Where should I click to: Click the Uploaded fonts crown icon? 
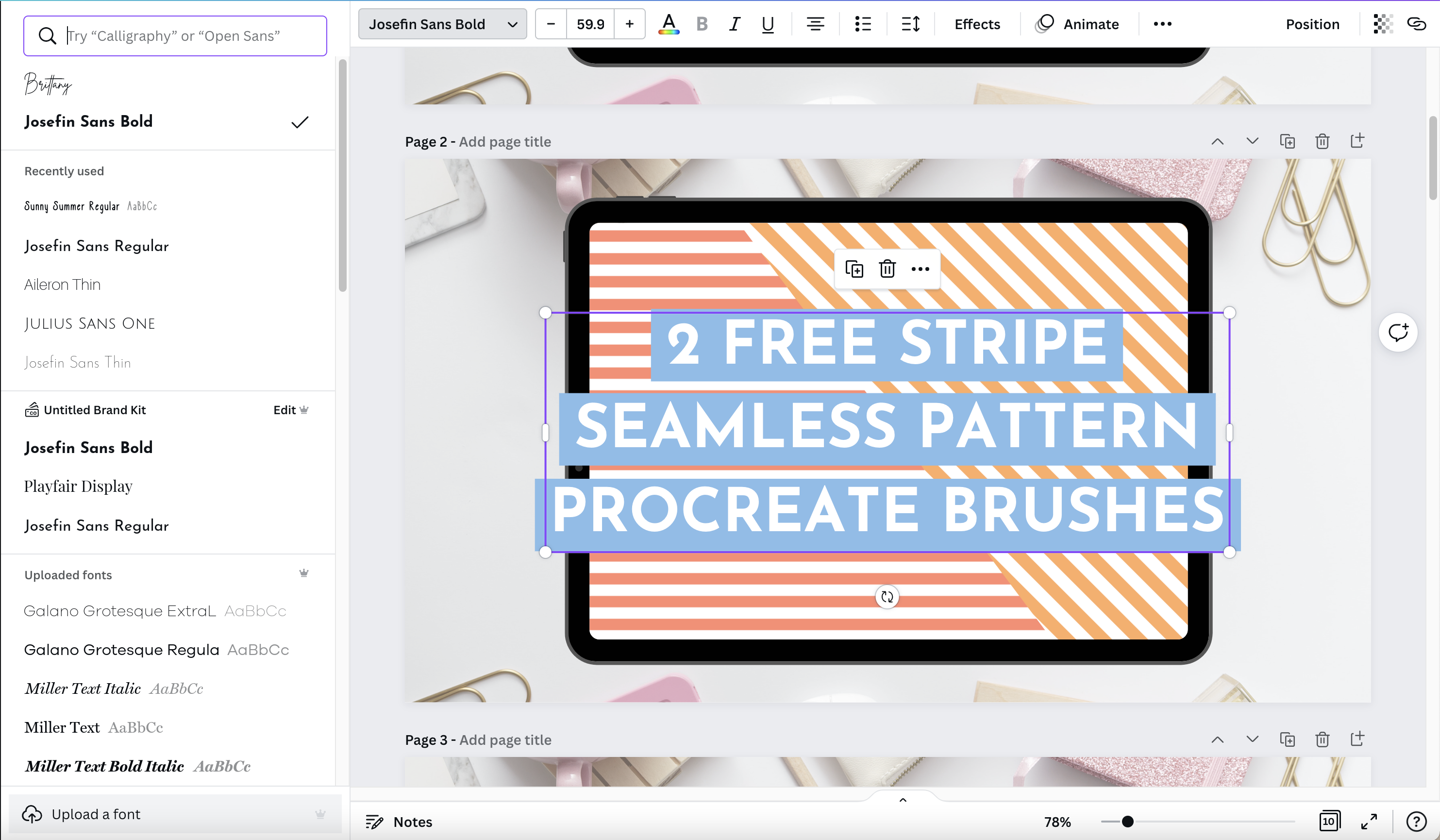(x=304, y=573)
